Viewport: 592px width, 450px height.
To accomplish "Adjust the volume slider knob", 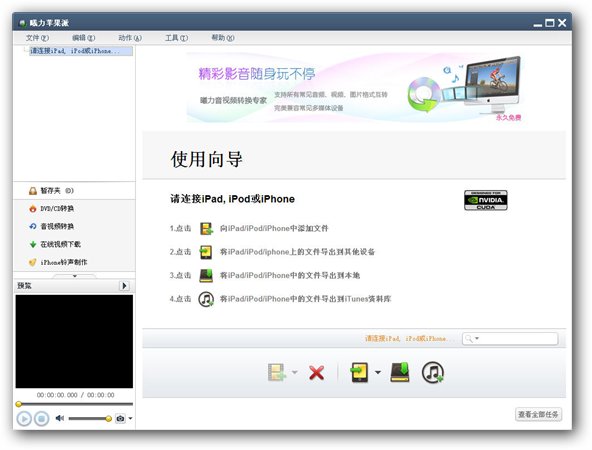I will (109, 418).
